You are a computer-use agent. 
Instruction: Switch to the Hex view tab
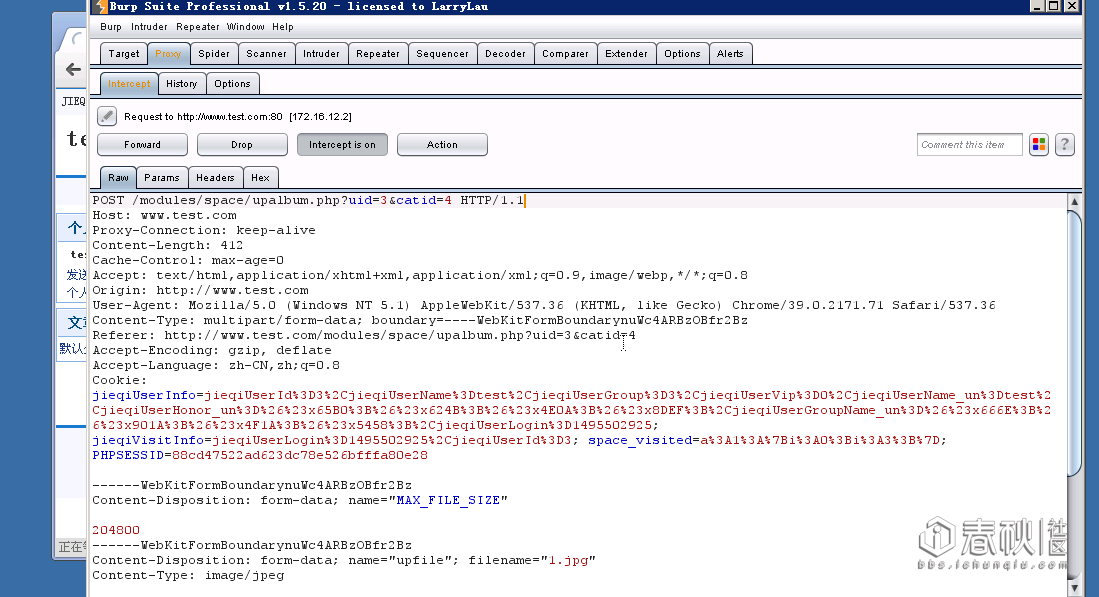[261, 177]
